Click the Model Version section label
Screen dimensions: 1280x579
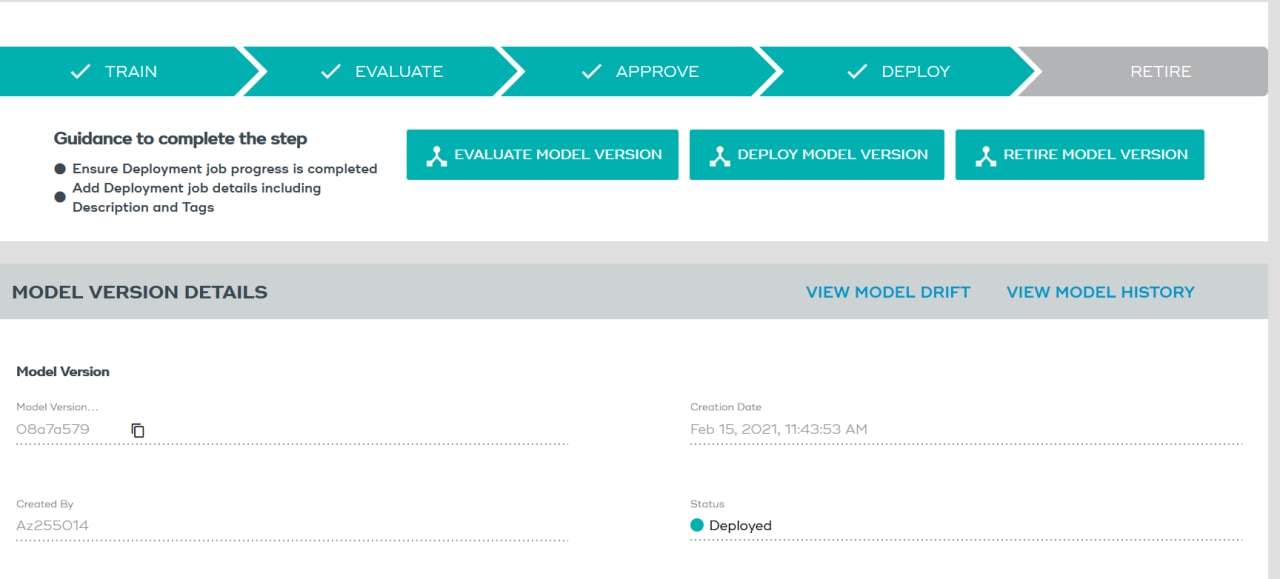coord(63,371)
